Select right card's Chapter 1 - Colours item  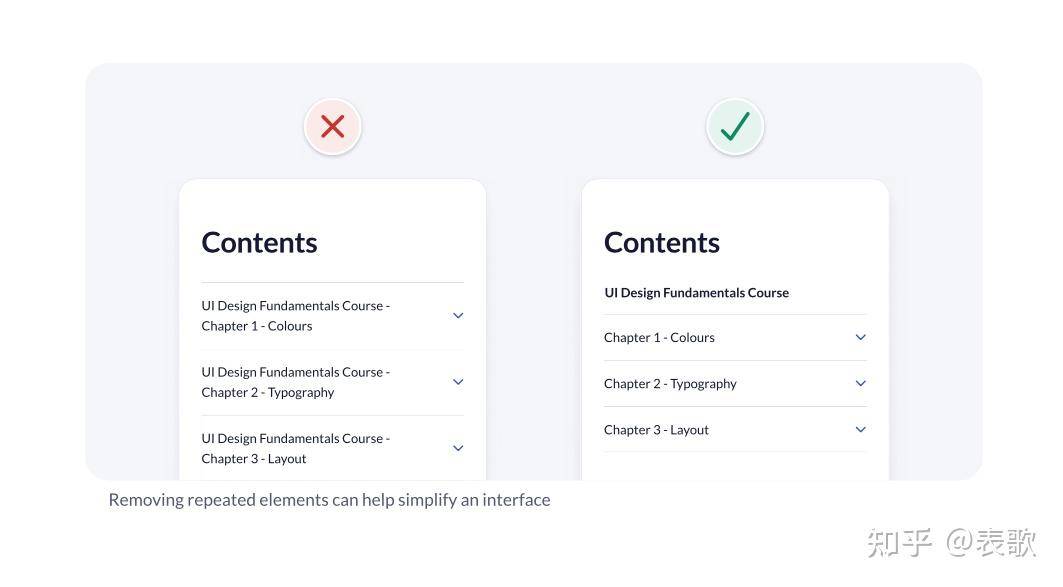click(735, 338)
